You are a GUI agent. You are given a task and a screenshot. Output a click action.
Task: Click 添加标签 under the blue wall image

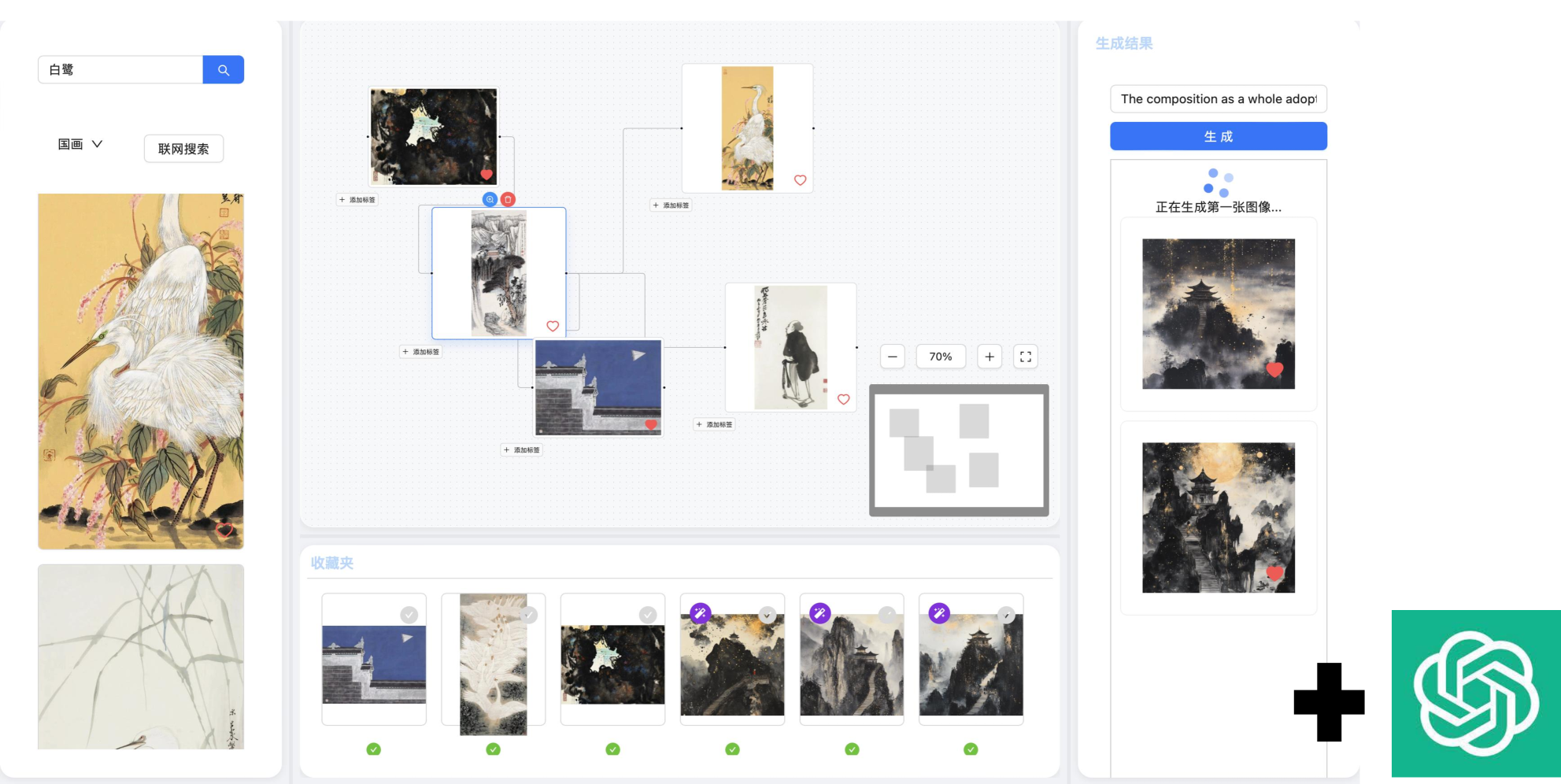(522, 449)
